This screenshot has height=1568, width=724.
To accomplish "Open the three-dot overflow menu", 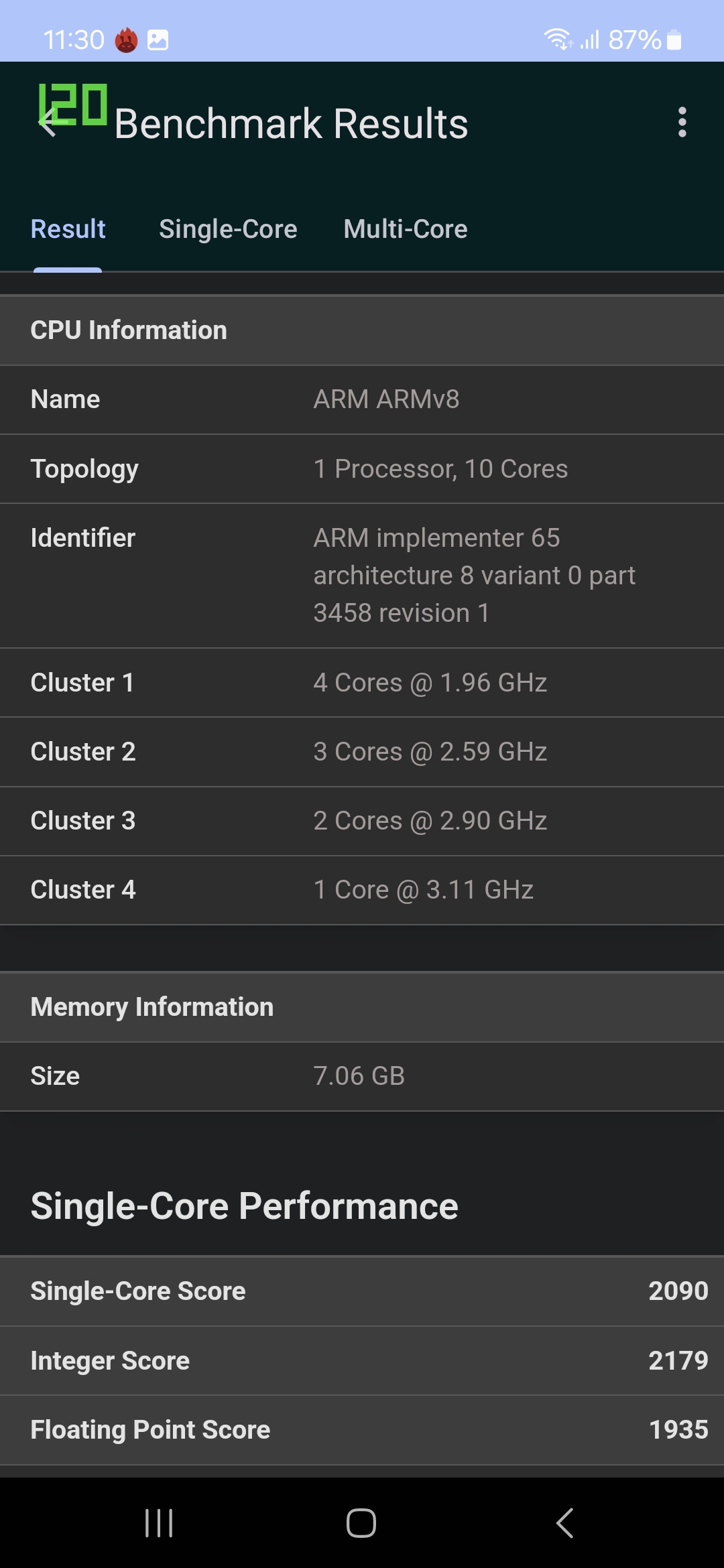I will point(682,123).
